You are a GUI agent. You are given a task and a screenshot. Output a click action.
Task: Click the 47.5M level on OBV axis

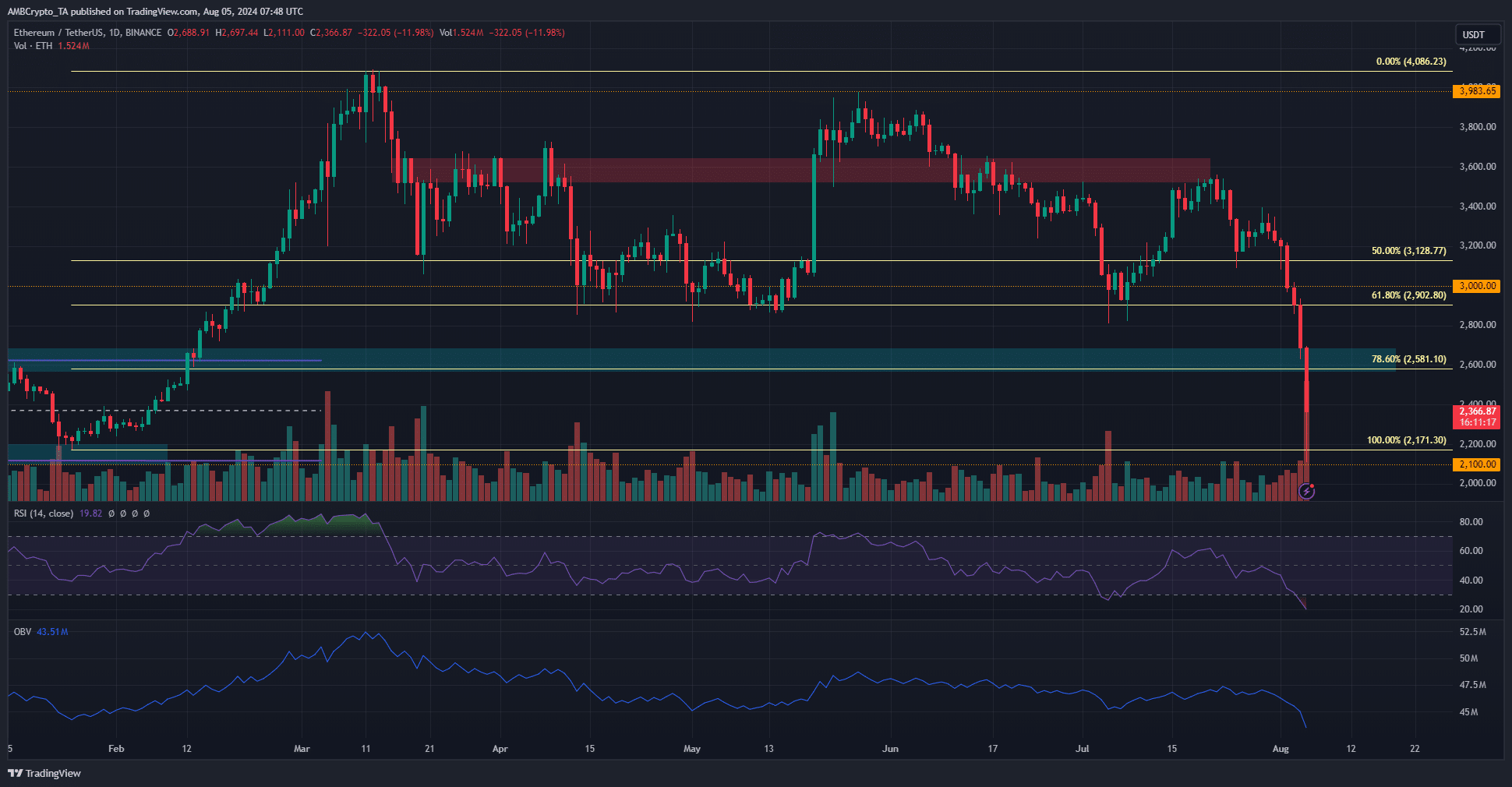1472,685
